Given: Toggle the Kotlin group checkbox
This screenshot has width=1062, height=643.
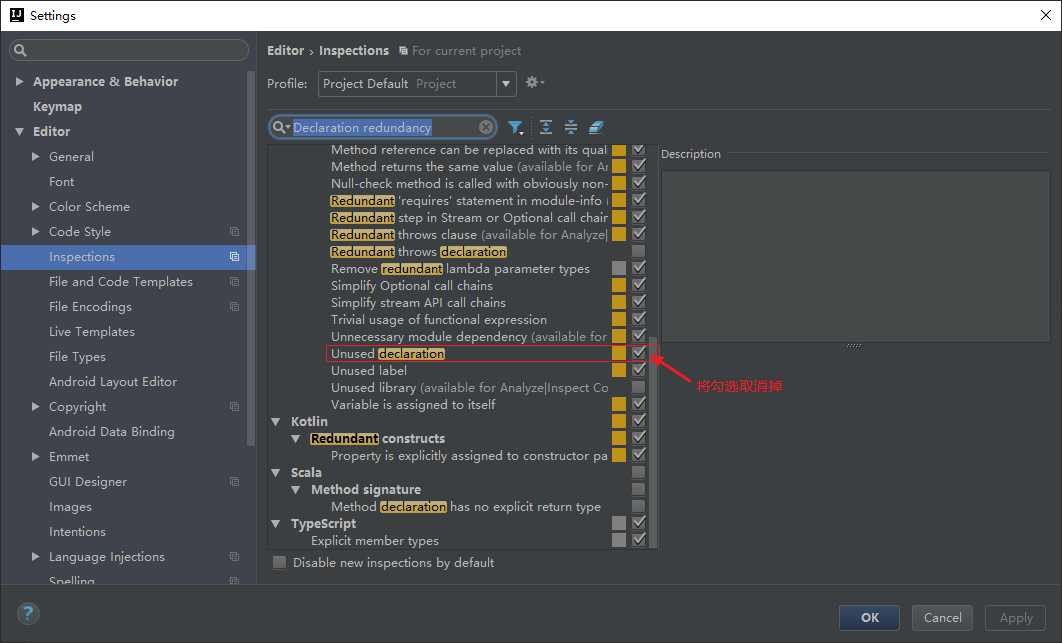Looking at the screenshot, I should (x=639, y=421).
